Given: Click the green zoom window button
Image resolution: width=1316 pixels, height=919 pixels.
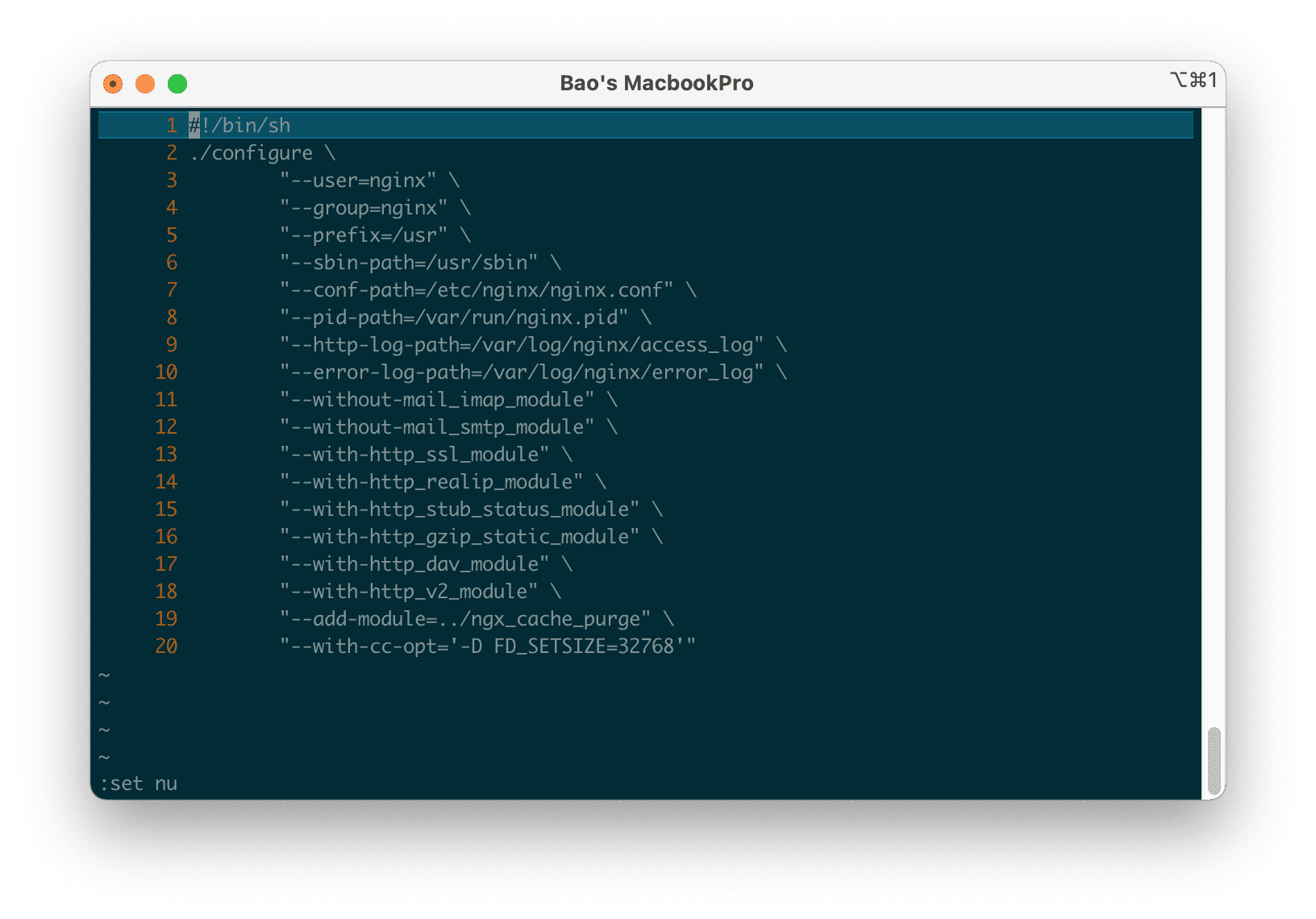Looking at the screenshot, I should [x=177, y=84].
